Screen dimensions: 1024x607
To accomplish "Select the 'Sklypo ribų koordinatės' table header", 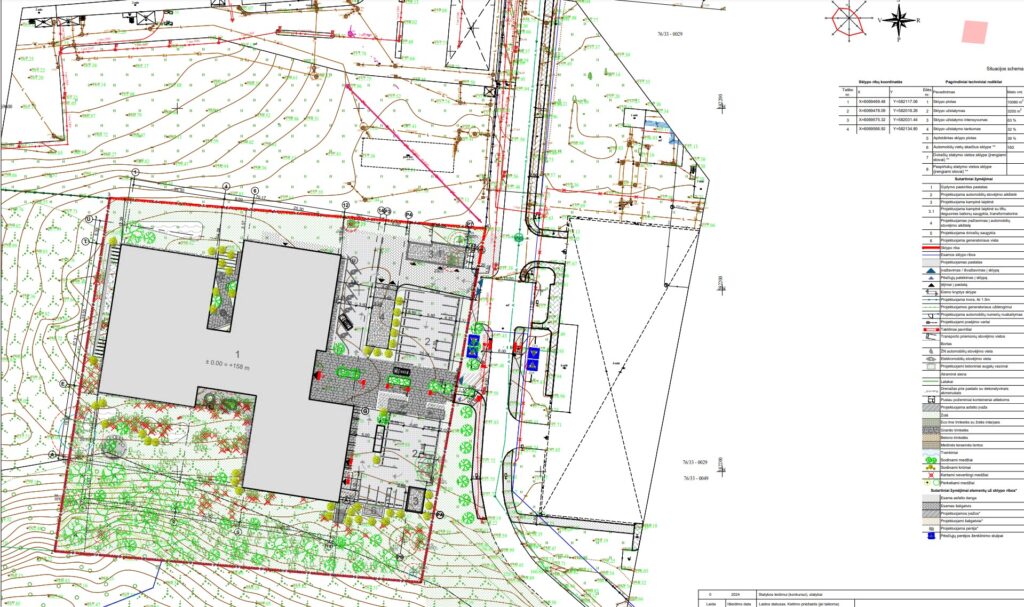I will [880, 80].
